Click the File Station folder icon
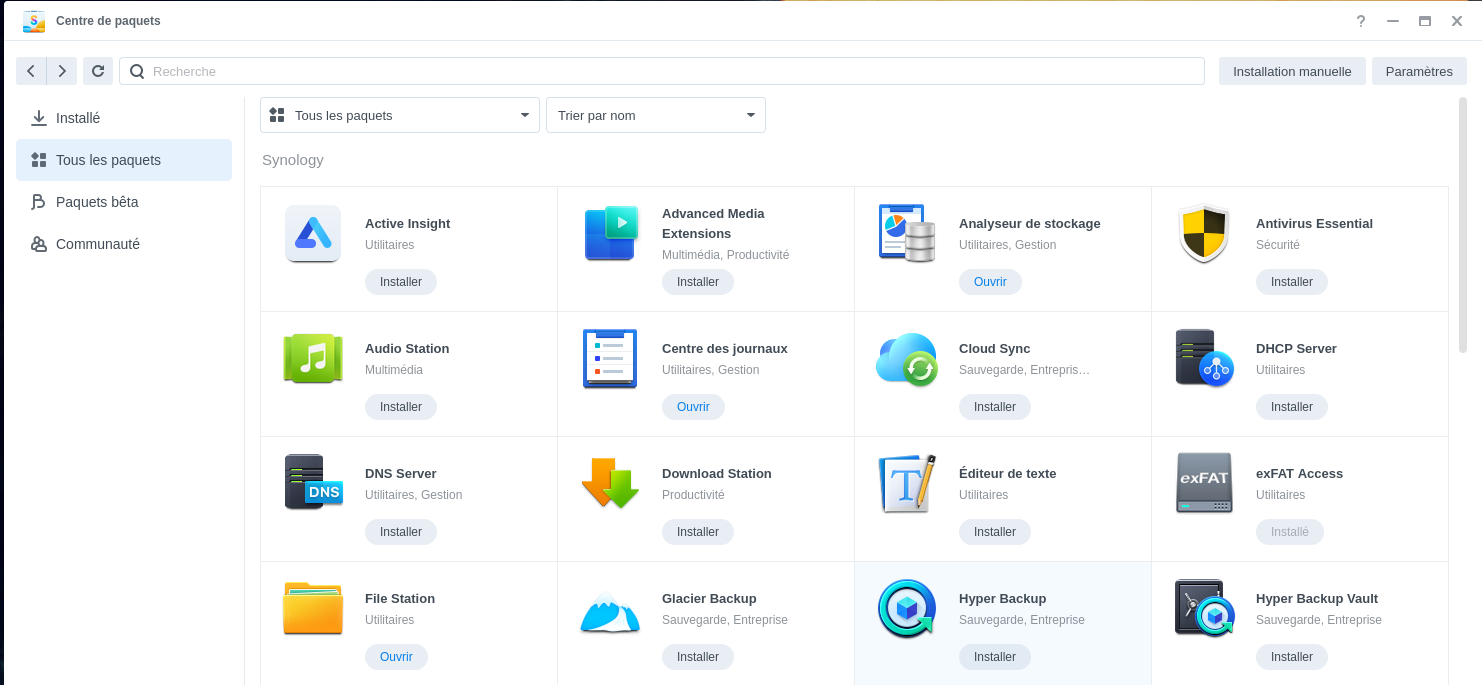 [x=313, y=608]
